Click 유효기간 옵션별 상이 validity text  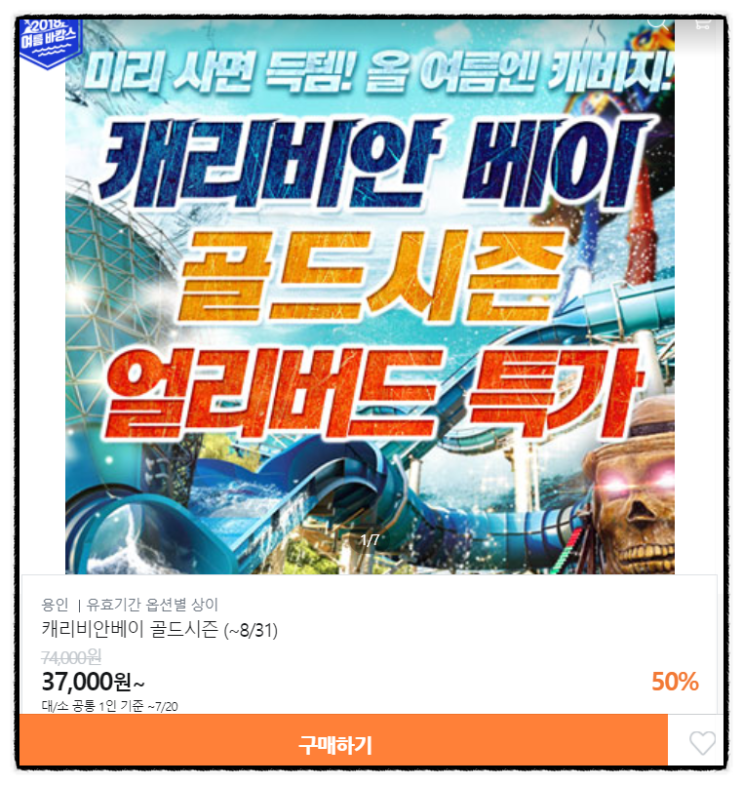click(x=152, y=604)
